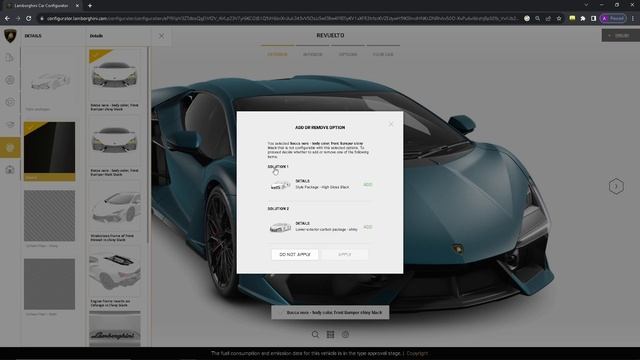This screenshot has width=640, height=360.
Task: Click the share page icon in address bar
Action: point(548,18)
